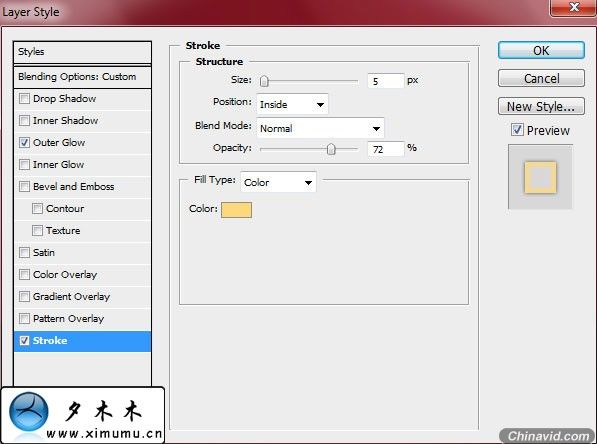This screenshot has height=444, width=597.
Task: Tick the Contour checkbox
Action: pos(37,209)
